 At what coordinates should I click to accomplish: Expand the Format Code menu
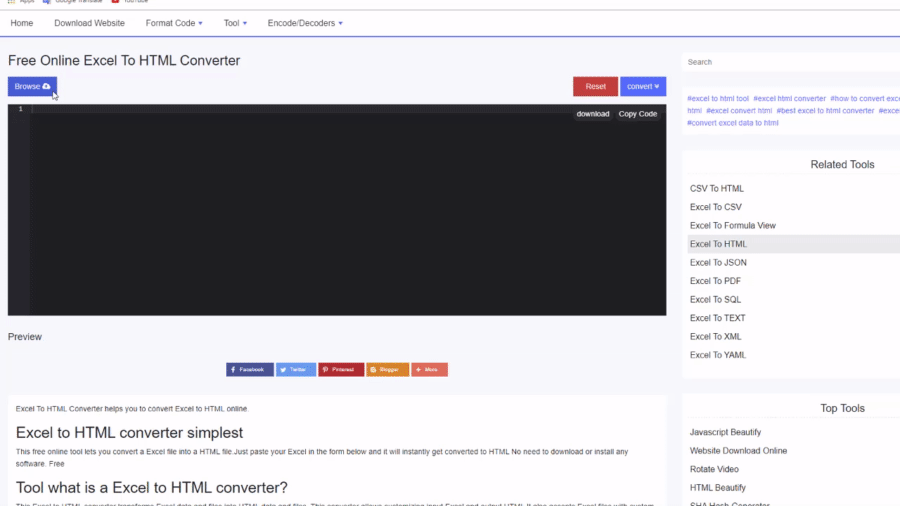(173, 23)
